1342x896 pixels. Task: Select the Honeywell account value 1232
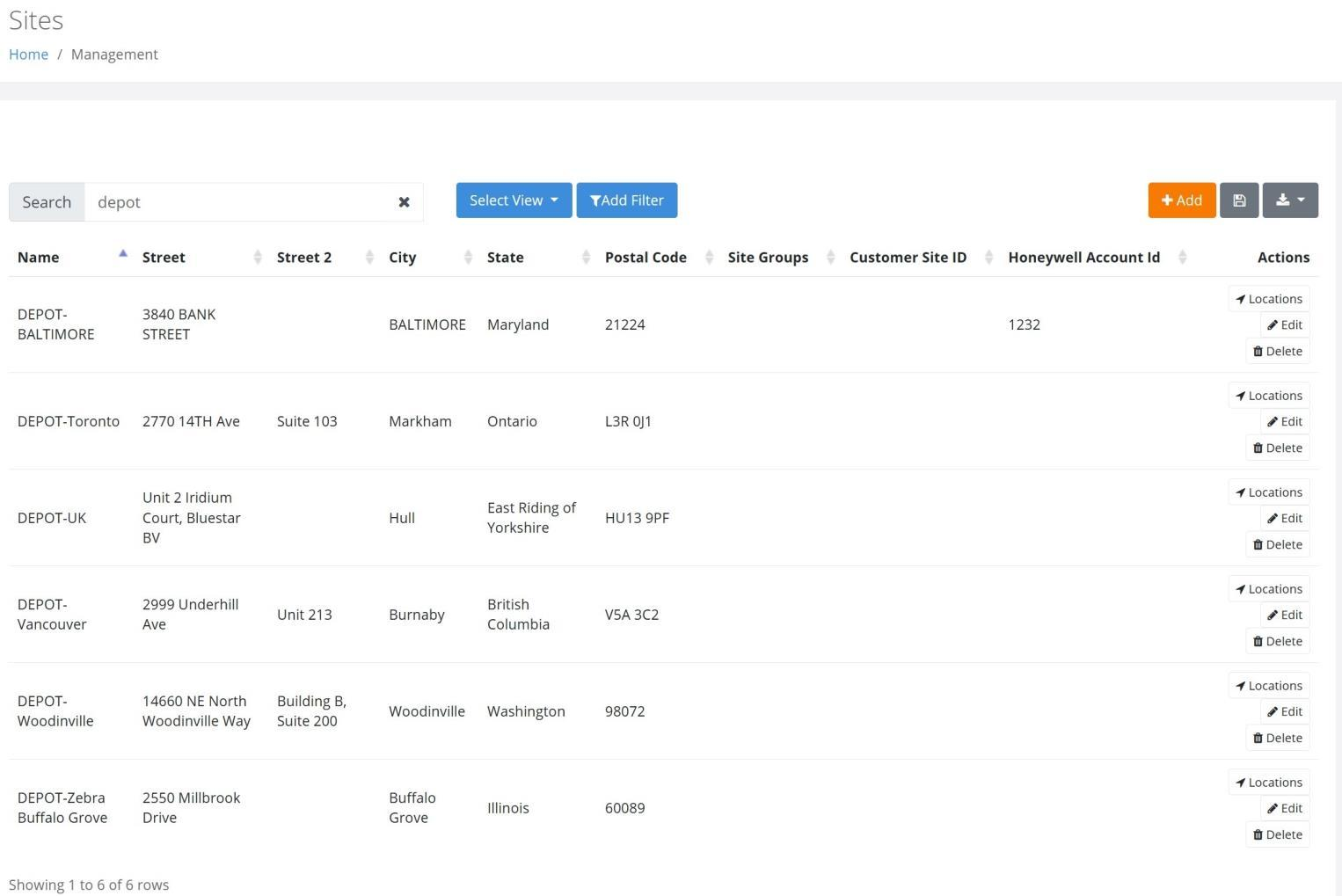click(x=1024, y=324)
